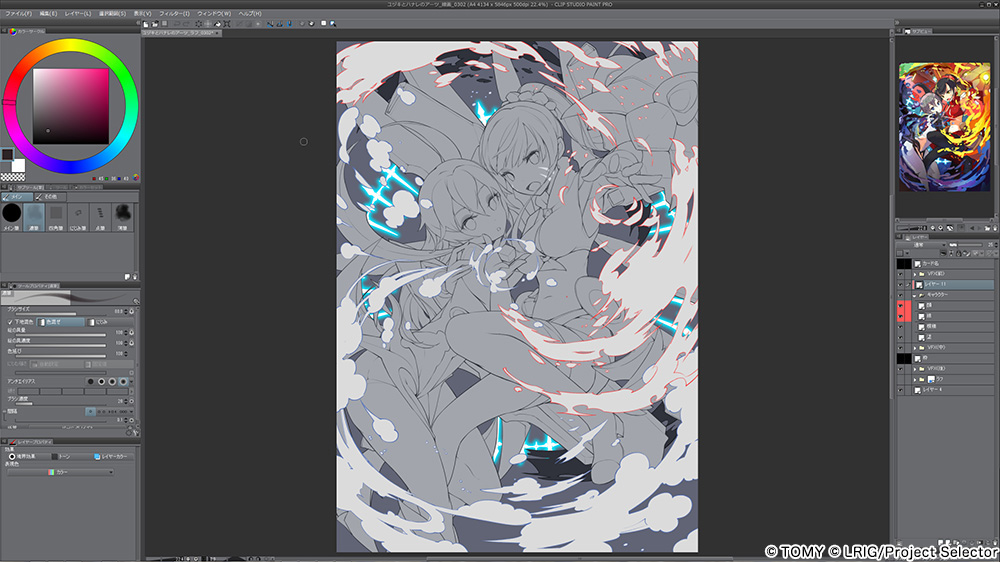
Task: Select the first (none) anti-aliasing radio option
Action: pos(91,381)
